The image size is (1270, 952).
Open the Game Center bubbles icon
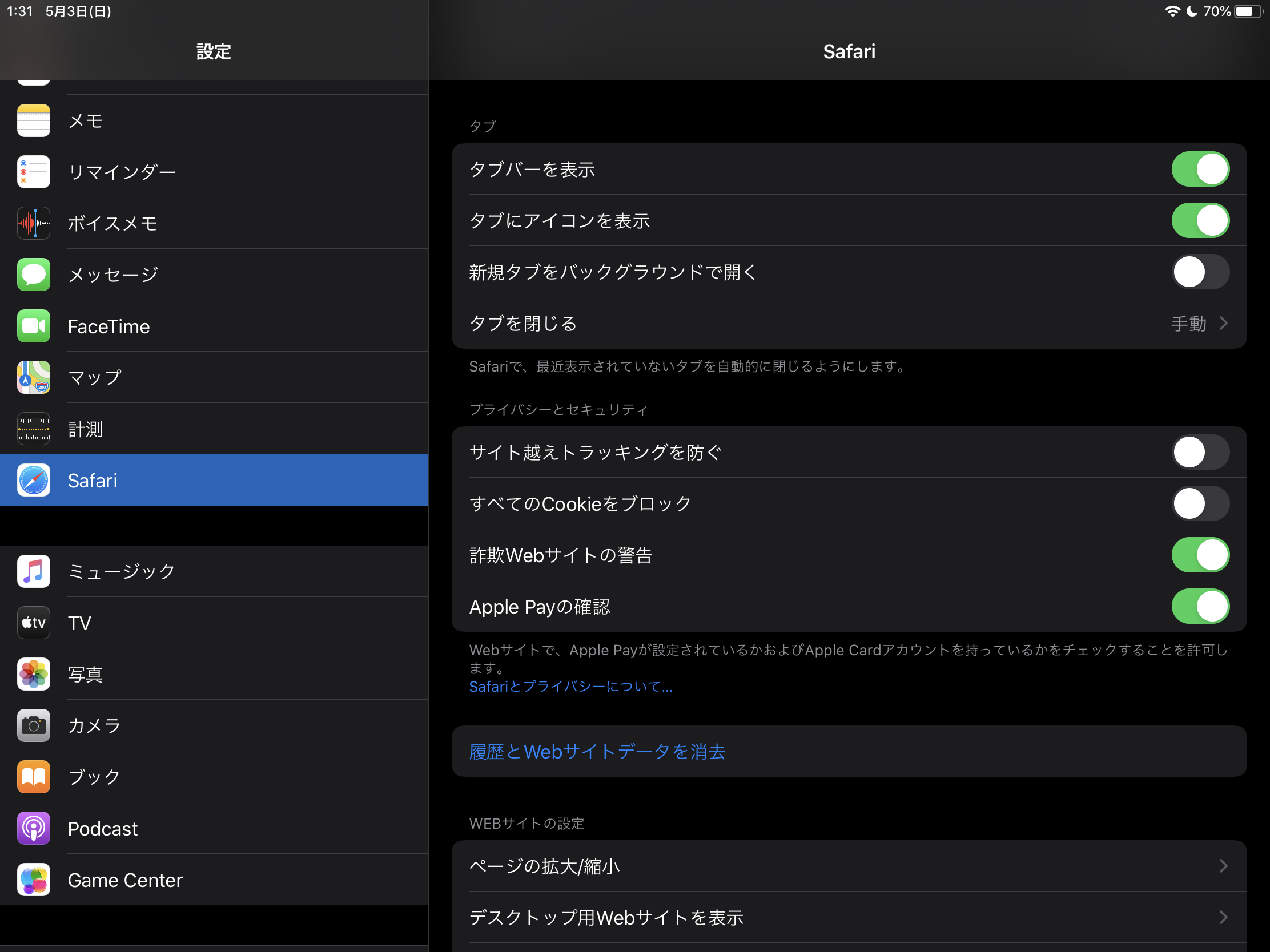pyautogui.click(x=33, y=879)
